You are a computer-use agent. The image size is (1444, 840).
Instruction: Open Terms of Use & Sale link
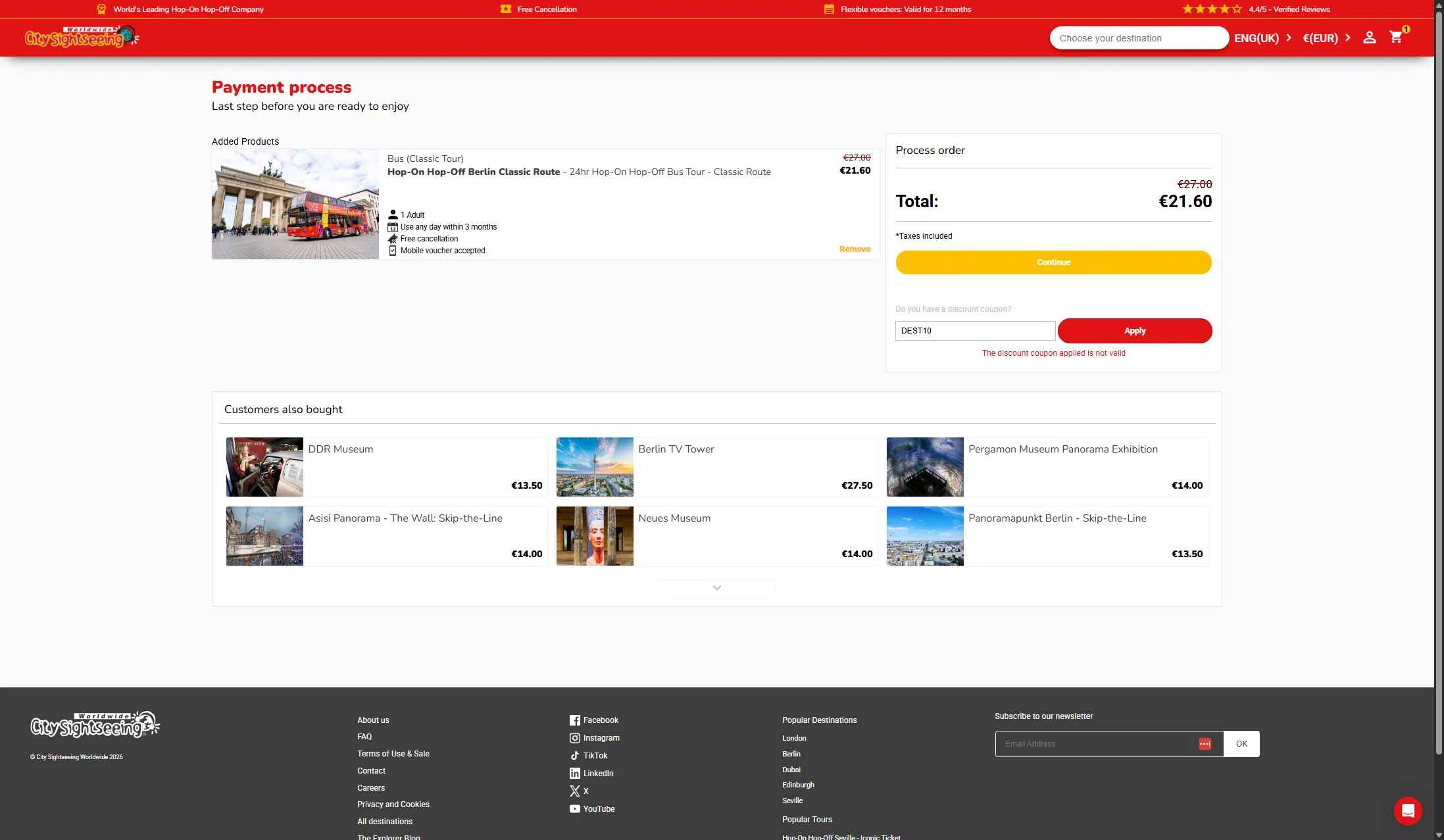point(393,754)
